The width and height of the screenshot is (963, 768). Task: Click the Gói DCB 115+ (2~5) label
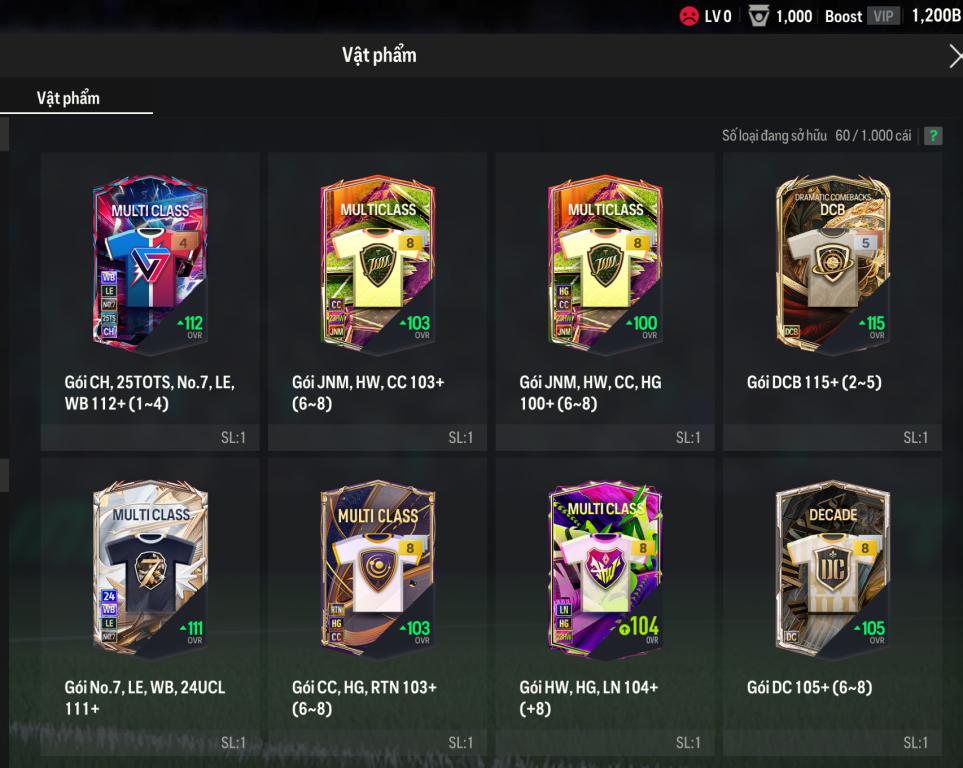[x=814, y=382]
